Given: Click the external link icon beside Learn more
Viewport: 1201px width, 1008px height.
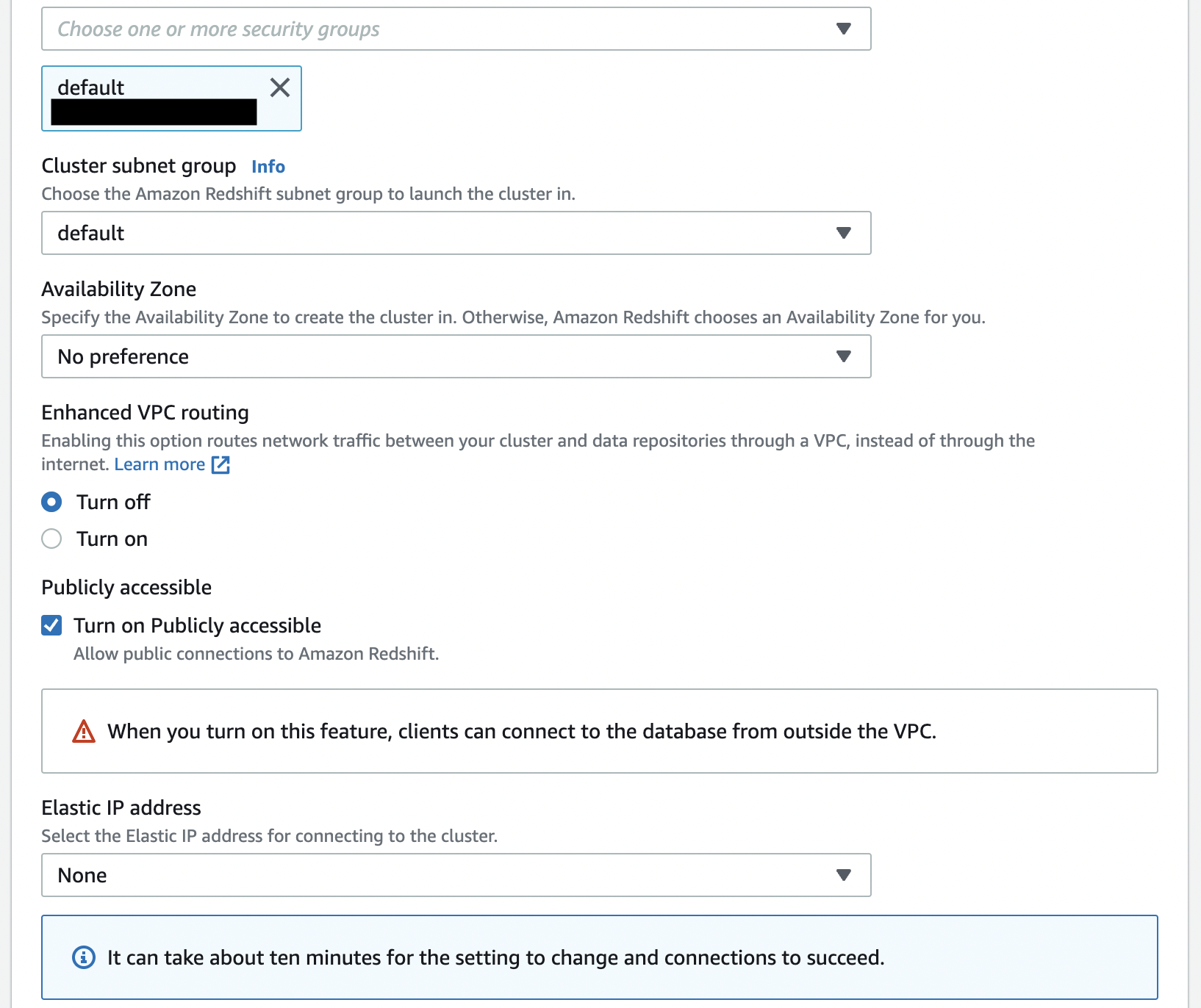Looking at the screenshot, I should (221, 464).
